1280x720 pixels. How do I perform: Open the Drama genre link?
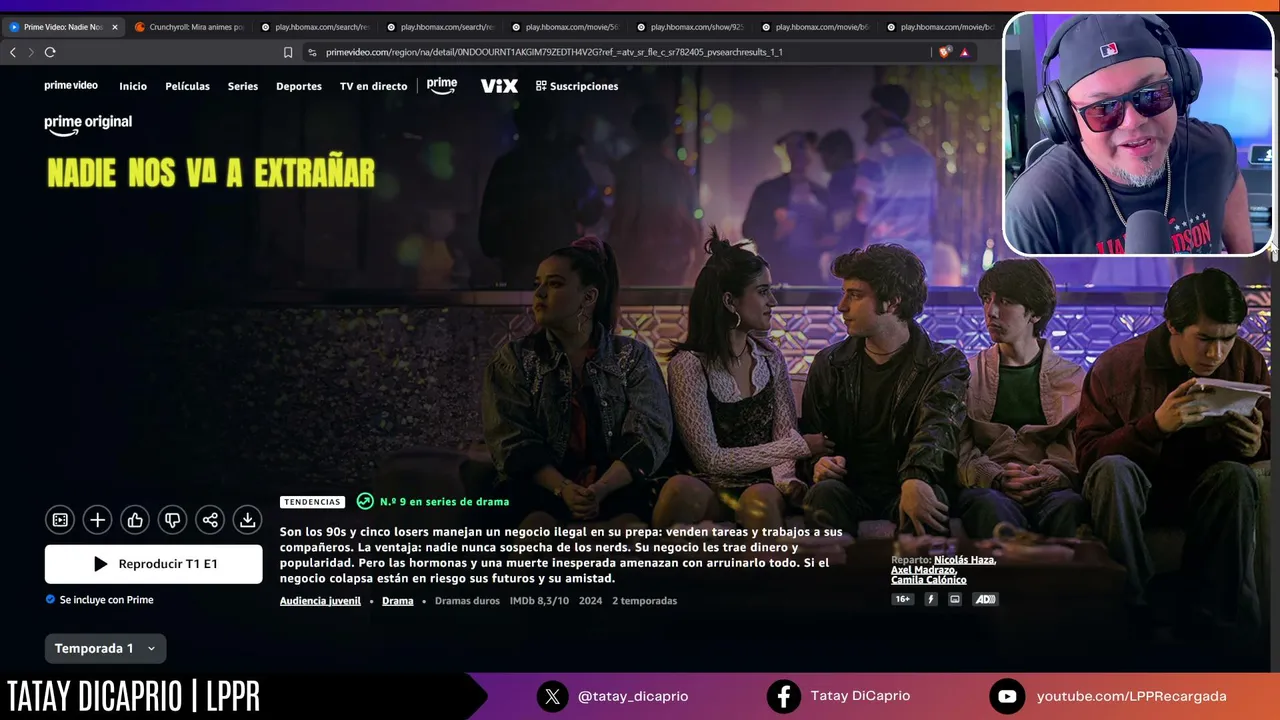pyautogui.click(x=397, y=601)
